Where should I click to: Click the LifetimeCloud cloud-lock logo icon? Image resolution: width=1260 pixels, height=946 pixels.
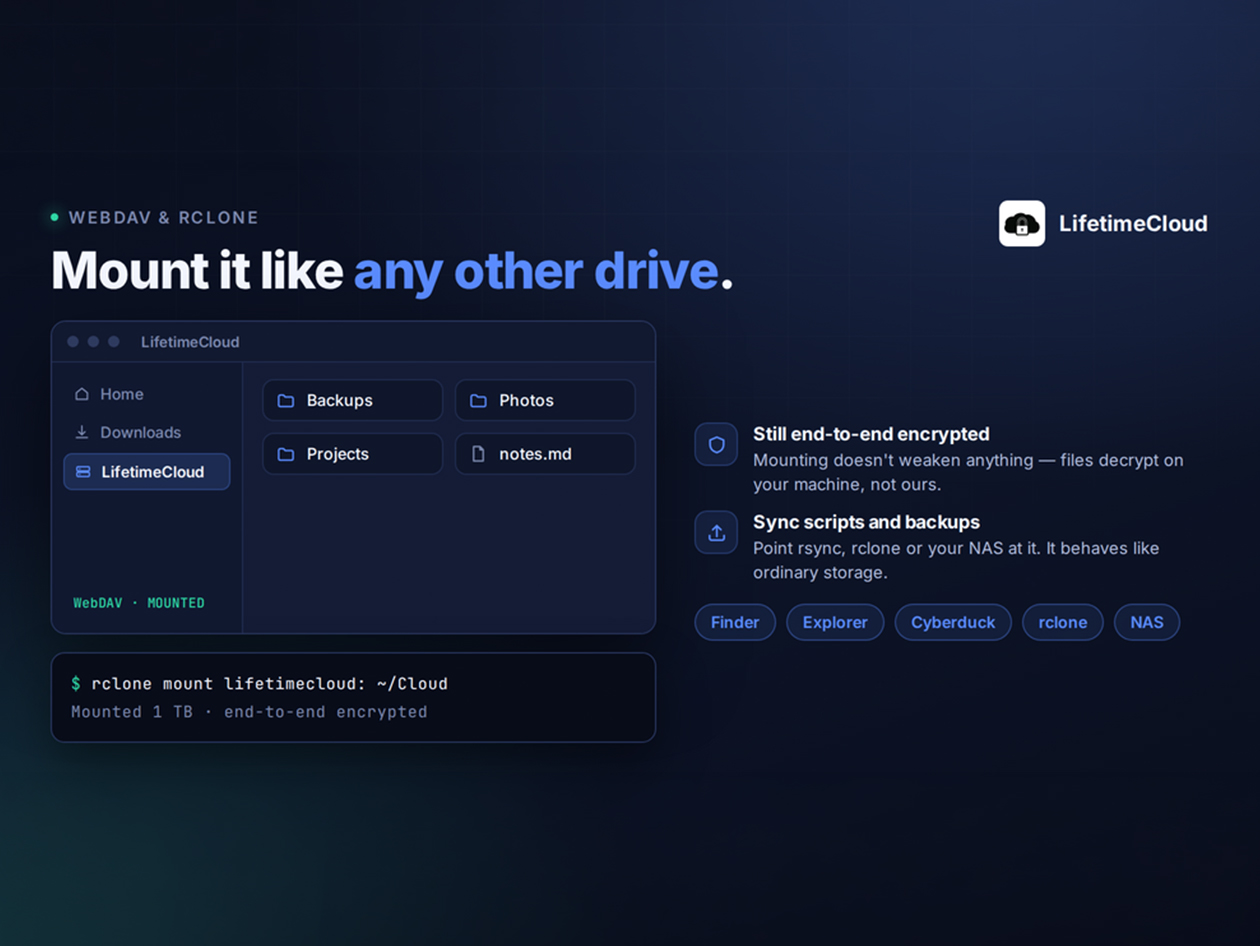[x=1022, y=223]
